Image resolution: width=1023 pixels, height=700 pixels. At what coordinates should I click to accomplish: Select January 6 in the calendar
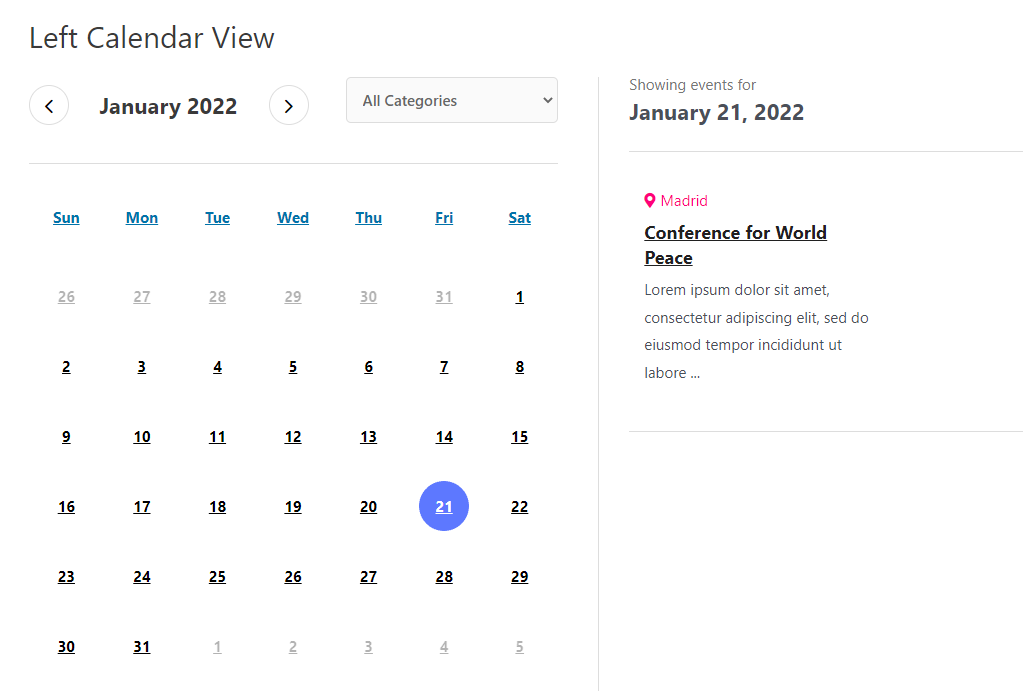click(x=369, y=367)
